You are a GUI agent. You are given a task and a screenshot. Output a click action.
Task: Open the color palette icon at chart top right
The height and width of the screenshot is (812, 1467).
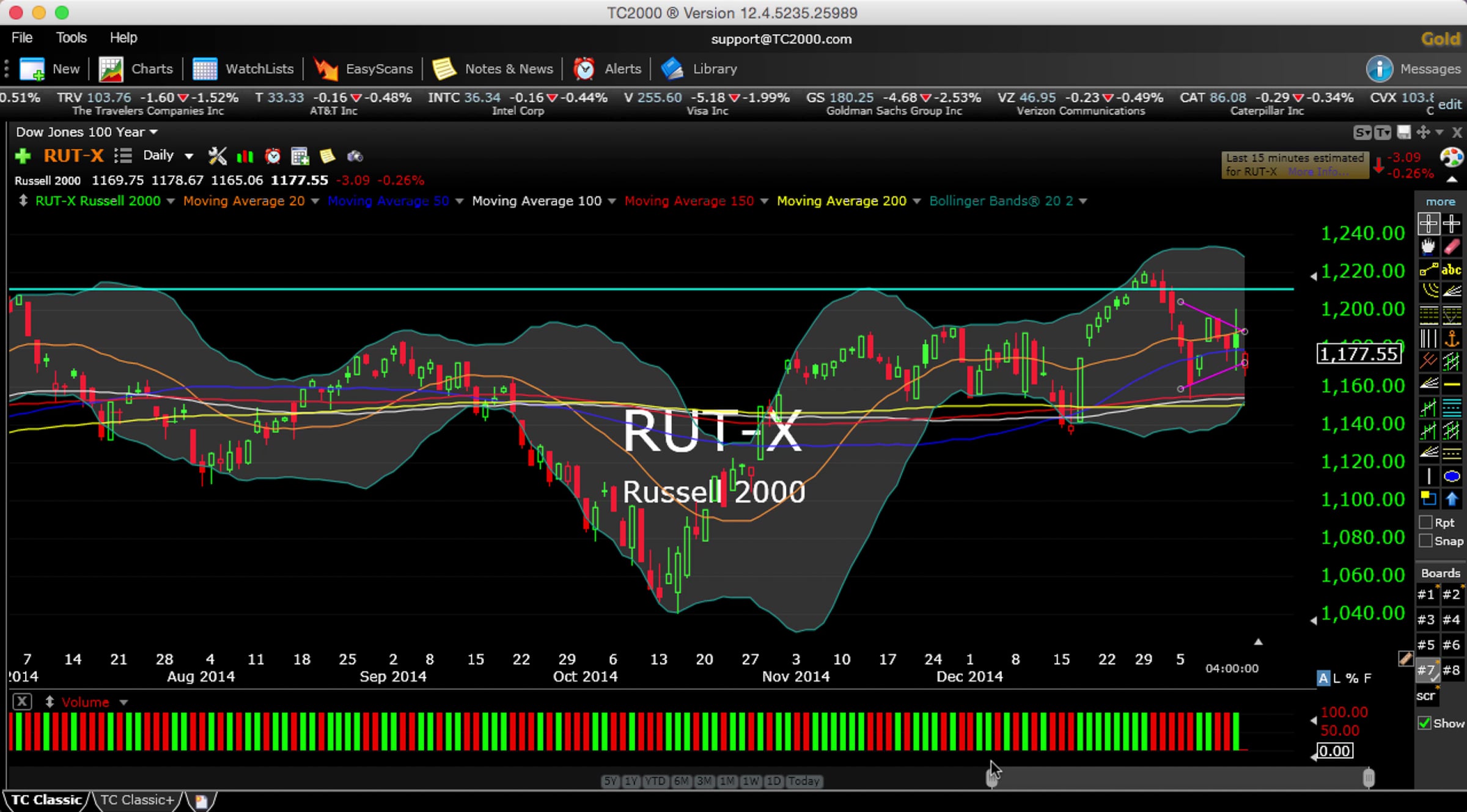click(1451, 158)
